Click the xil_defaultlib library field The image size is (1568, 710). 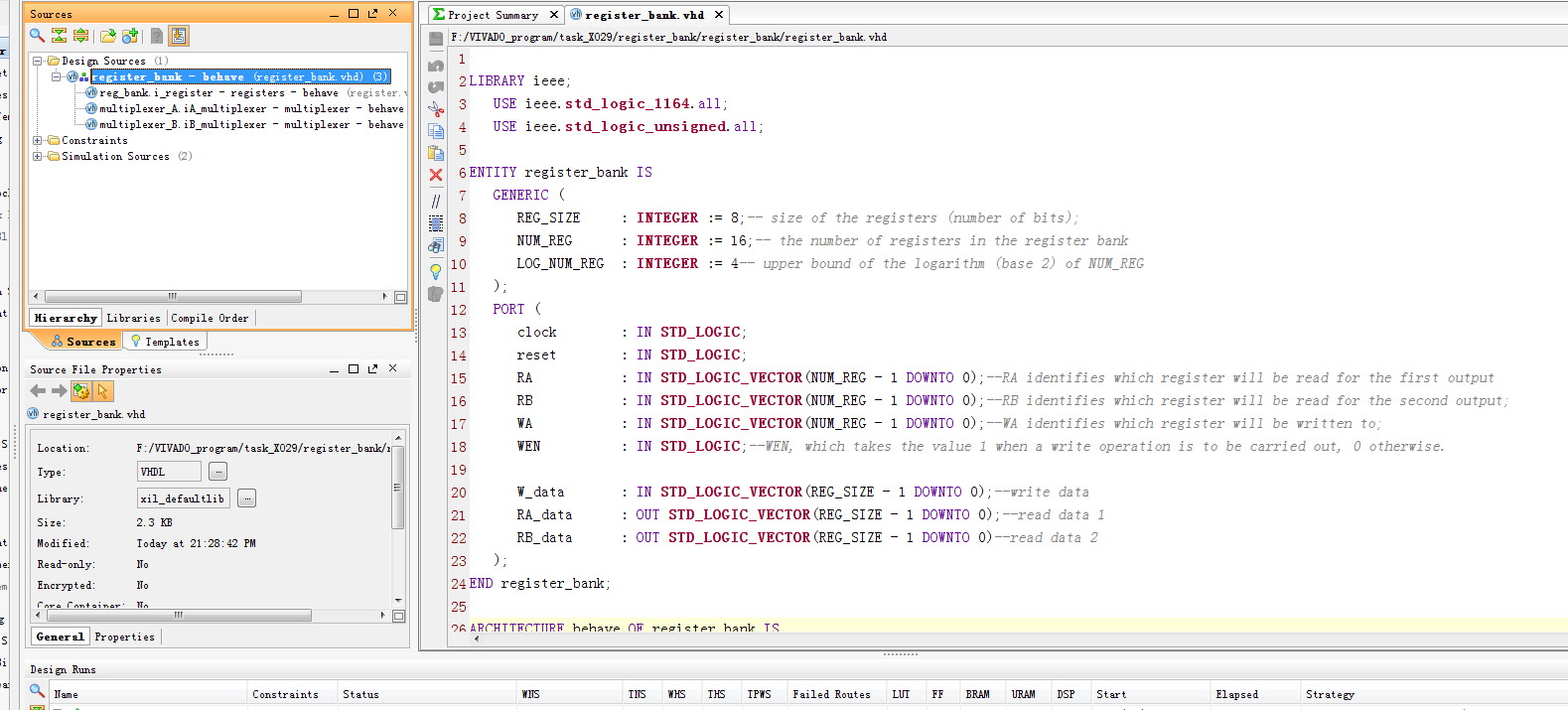coord(184,498)
